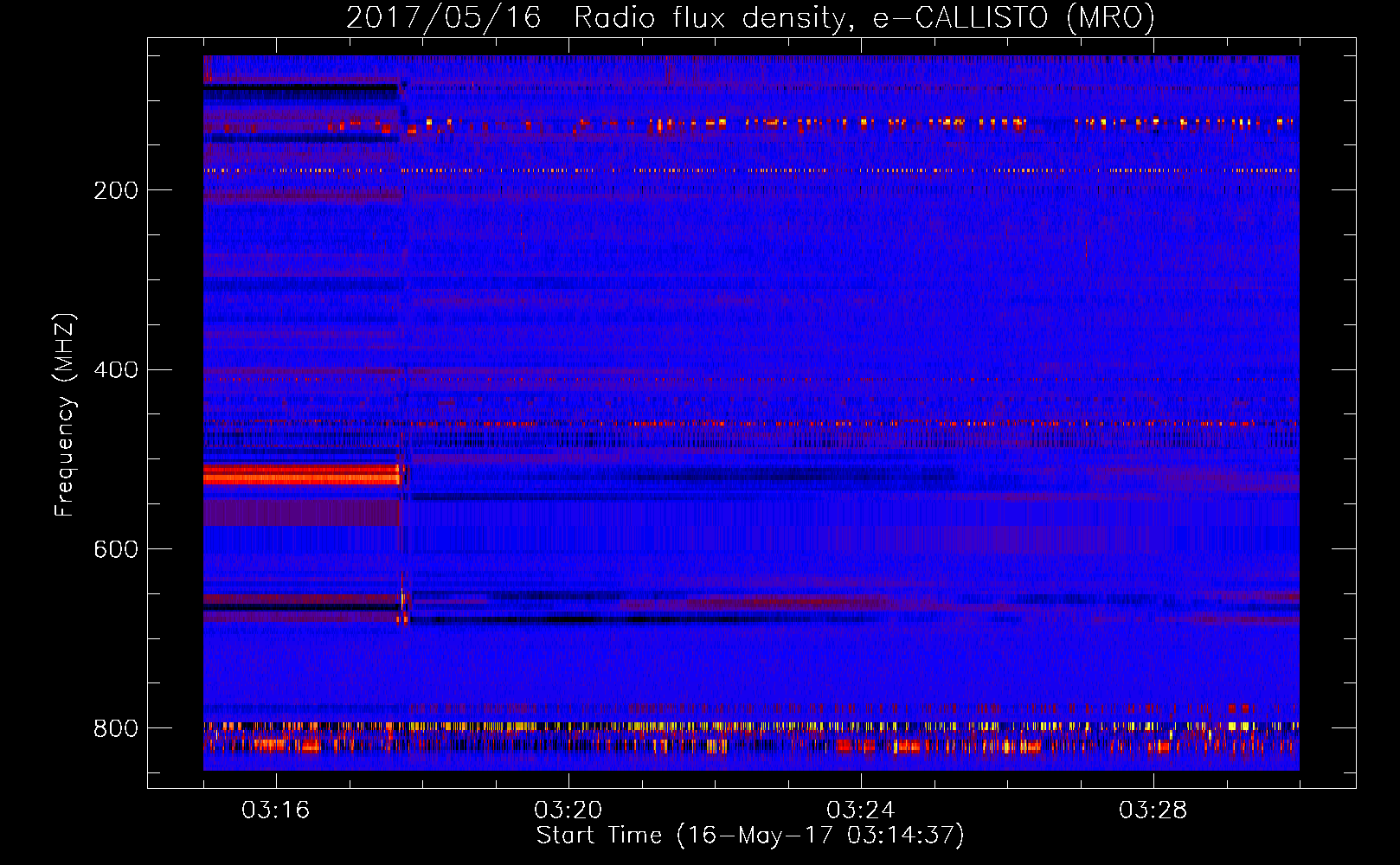Click the 200 frequency tick label
The image size is (1400, 865).
tap(116, 190)
